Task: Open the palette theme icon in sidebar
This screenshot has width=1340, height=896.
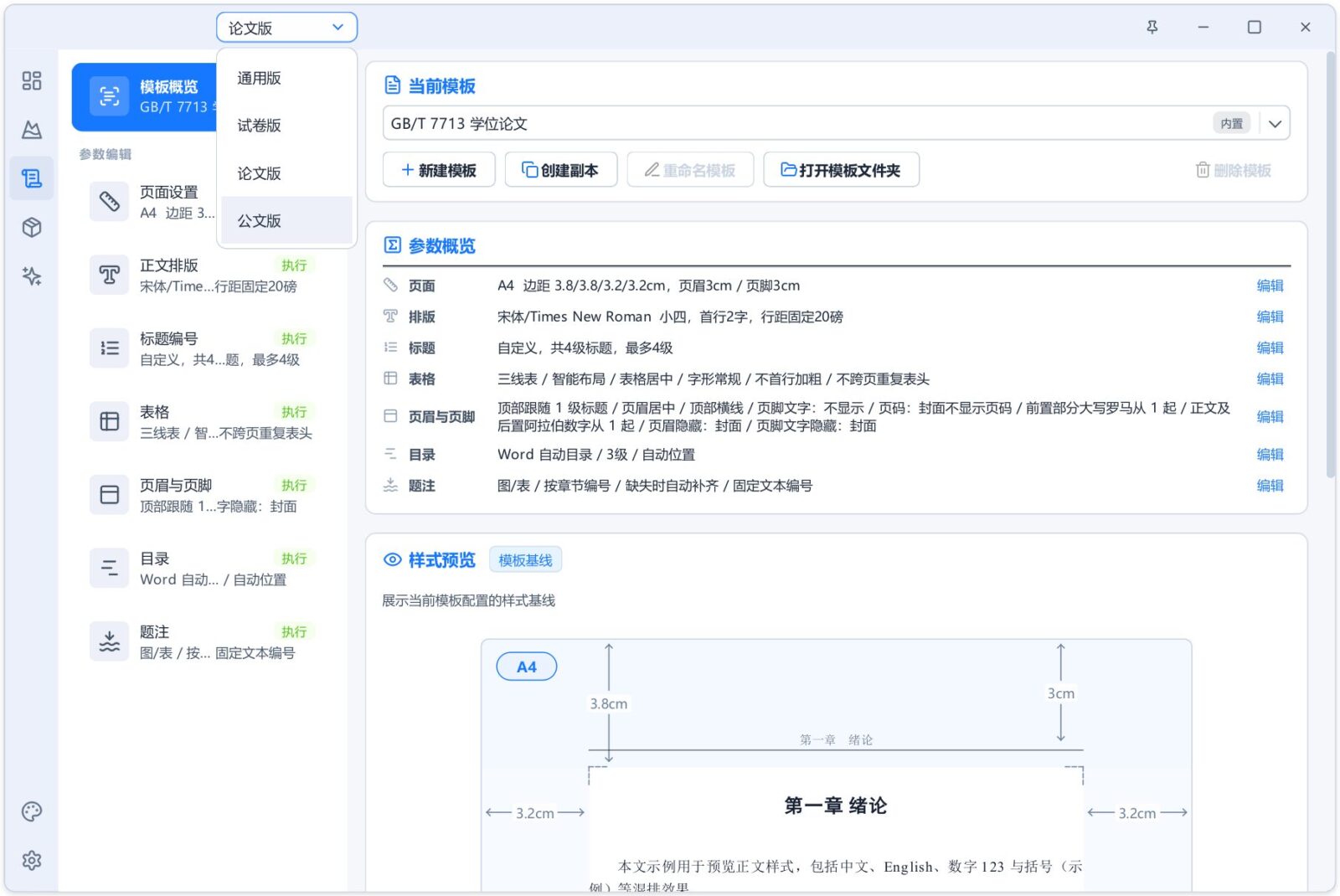Action: (32, 811)
